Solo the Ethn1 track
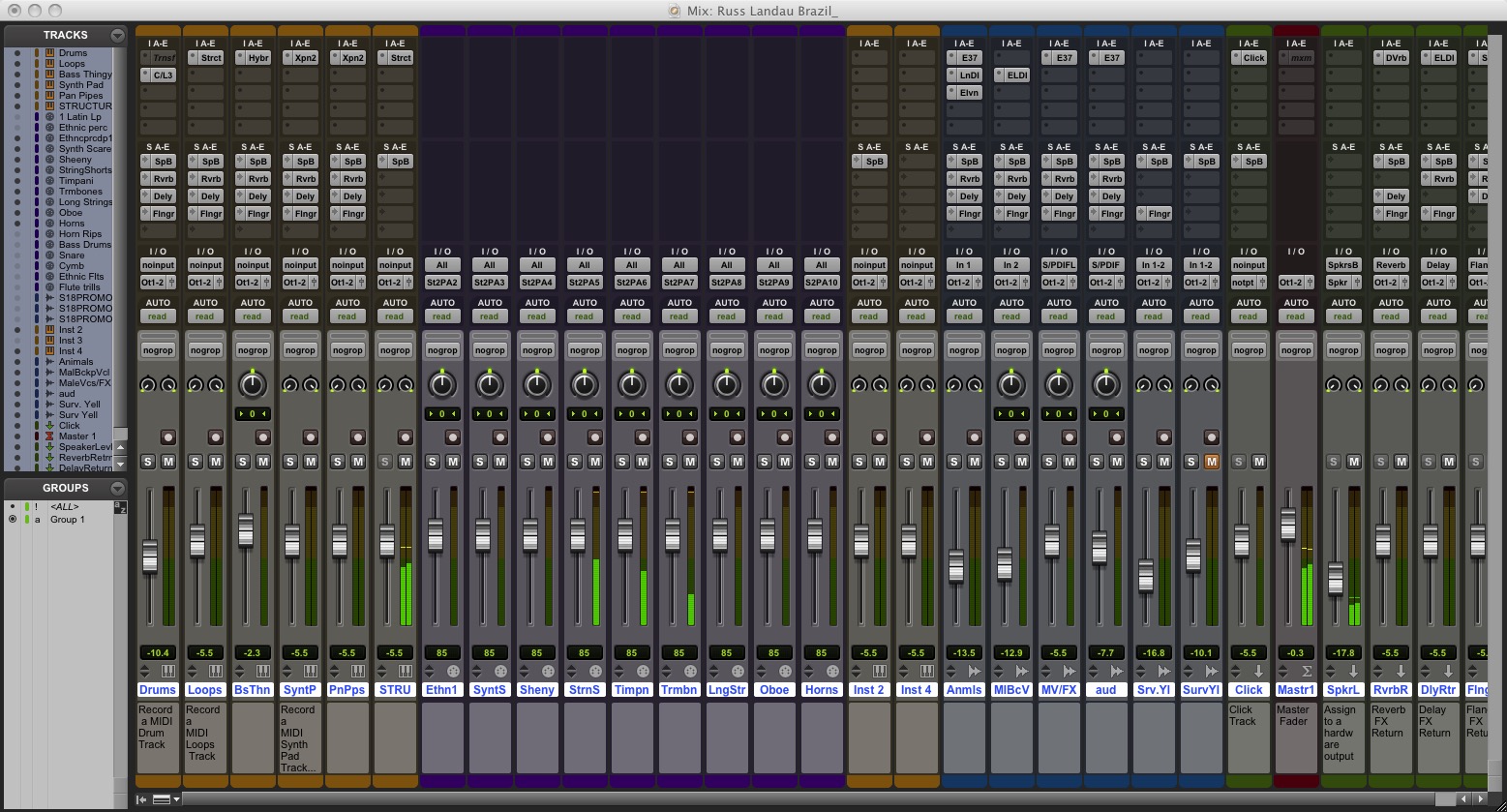The height and width of the screenshot is (812, 1507). tap(433, 462)
